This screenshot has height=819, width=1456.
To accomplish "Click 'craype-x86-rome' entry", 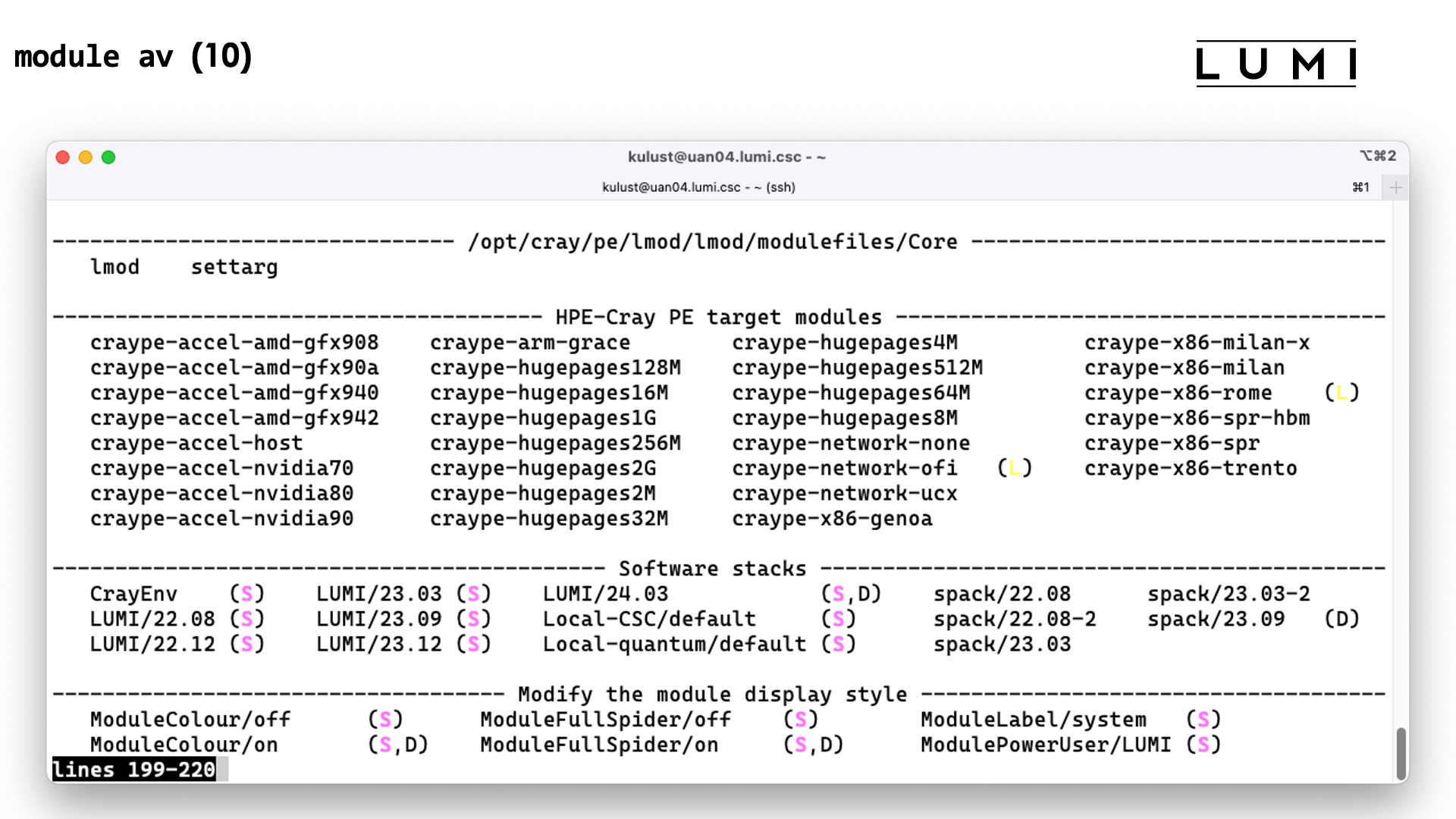I will [x=1178, y=393].
